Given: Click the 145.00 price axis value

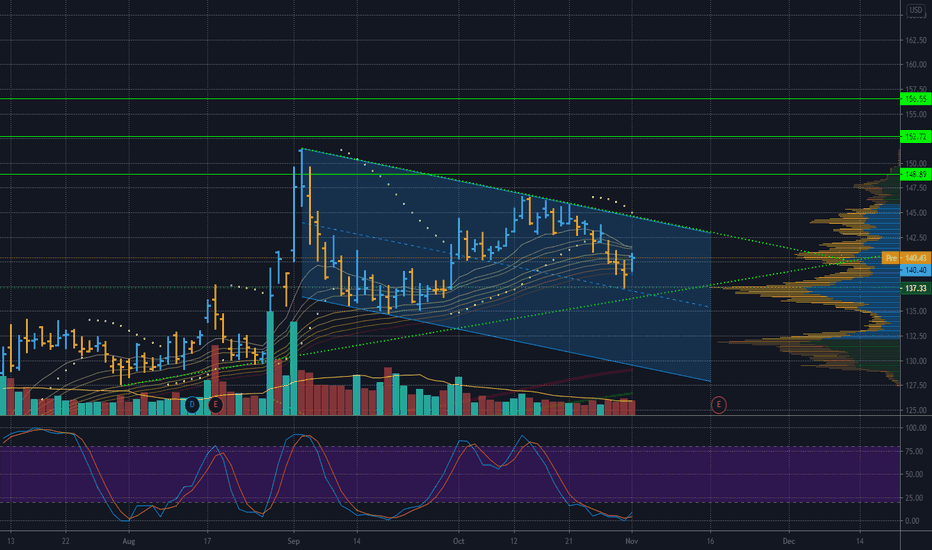Looking at the screenshot, I should pyautogui.click(x=916, y=213).
